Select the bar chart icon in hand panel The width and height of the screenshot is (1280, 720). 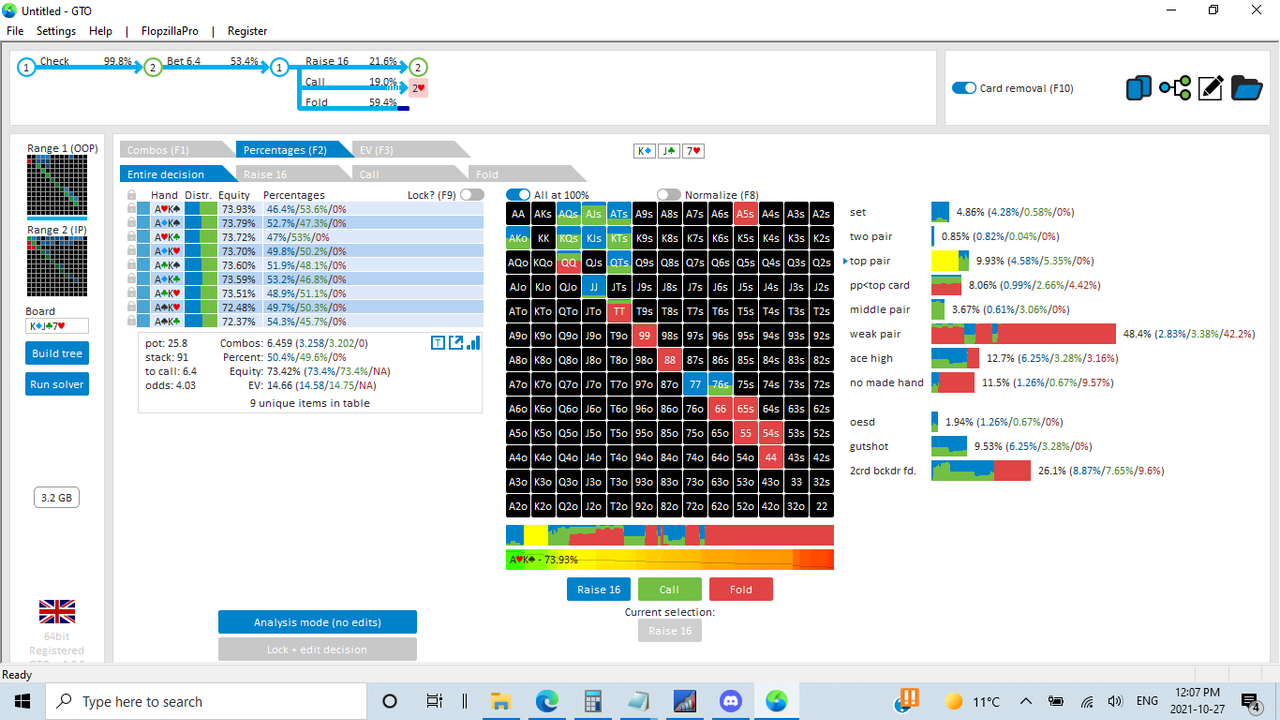(x=474, y=342)
